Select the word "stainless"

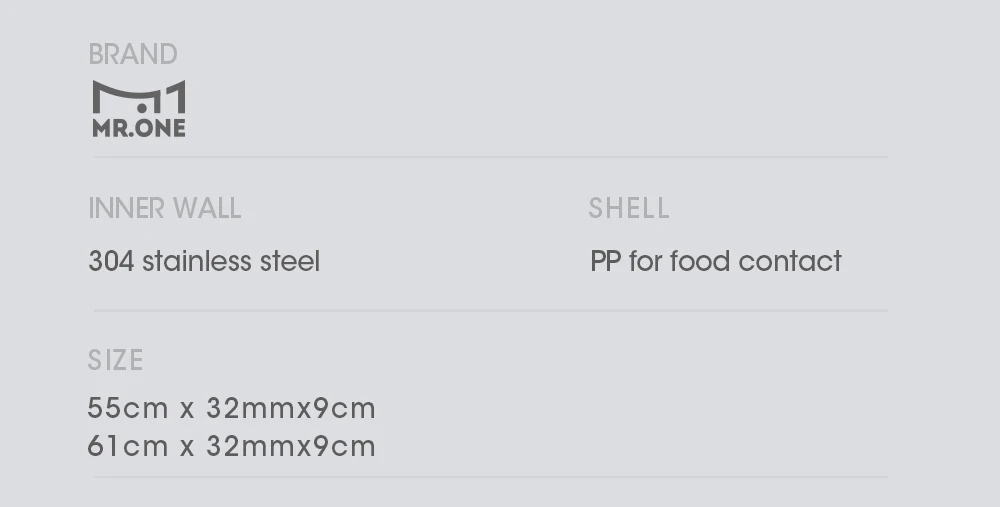[197, 262]
